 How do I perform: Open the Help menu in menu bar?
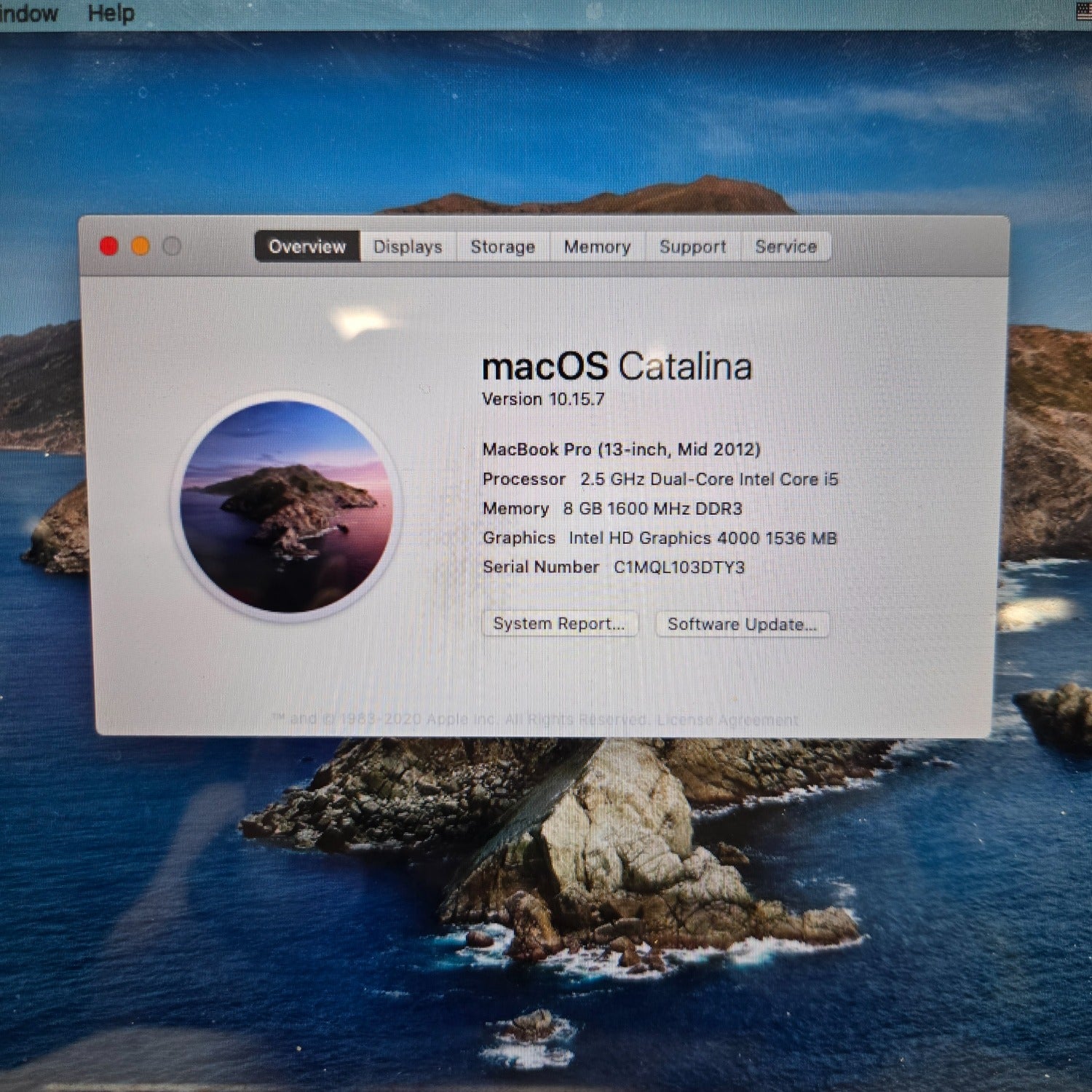point(111,13)
